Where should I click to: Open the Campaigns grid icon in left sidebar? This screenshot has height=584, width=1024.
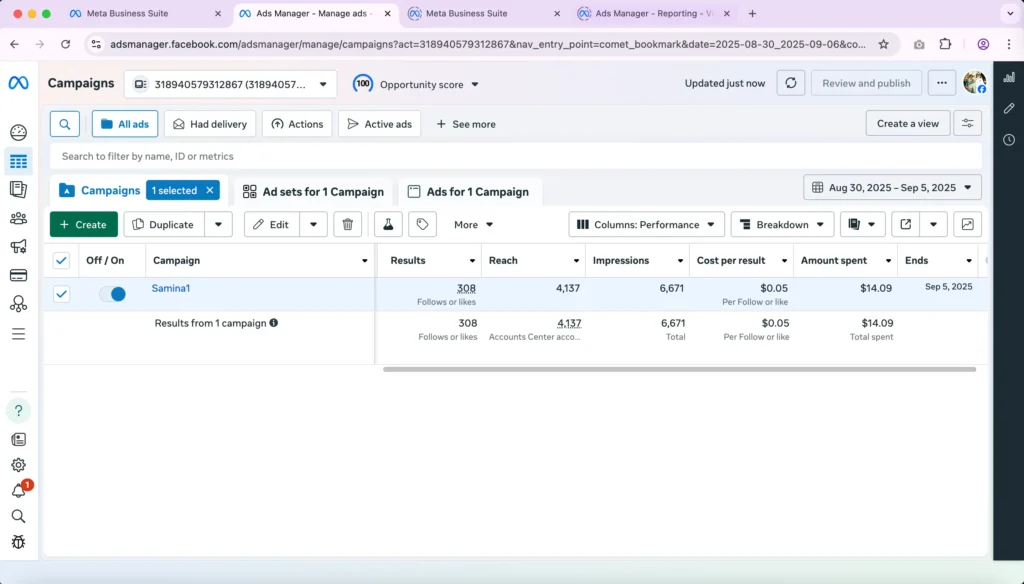point(18,160)
